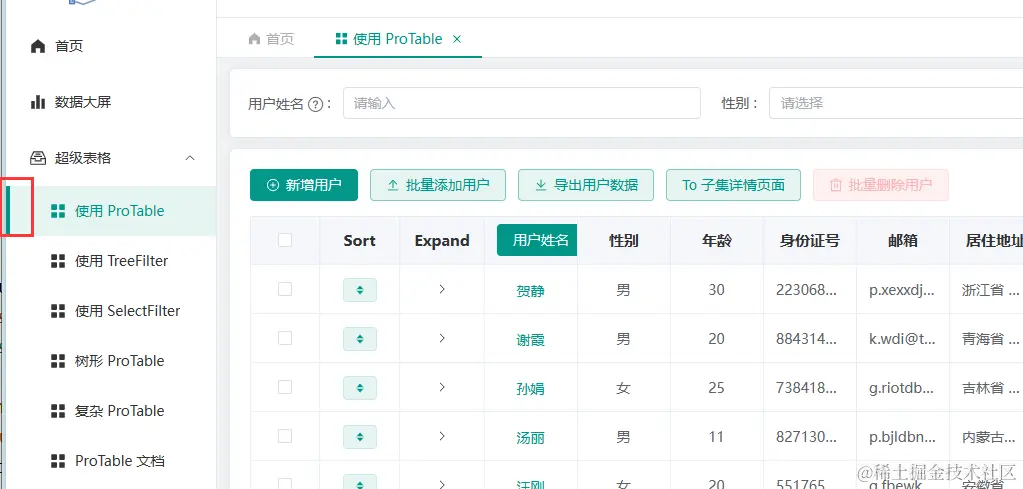This screenshot has height=489, width=1023.
Task: Click the 导出用户数据 button
Action: pos(586,185)
